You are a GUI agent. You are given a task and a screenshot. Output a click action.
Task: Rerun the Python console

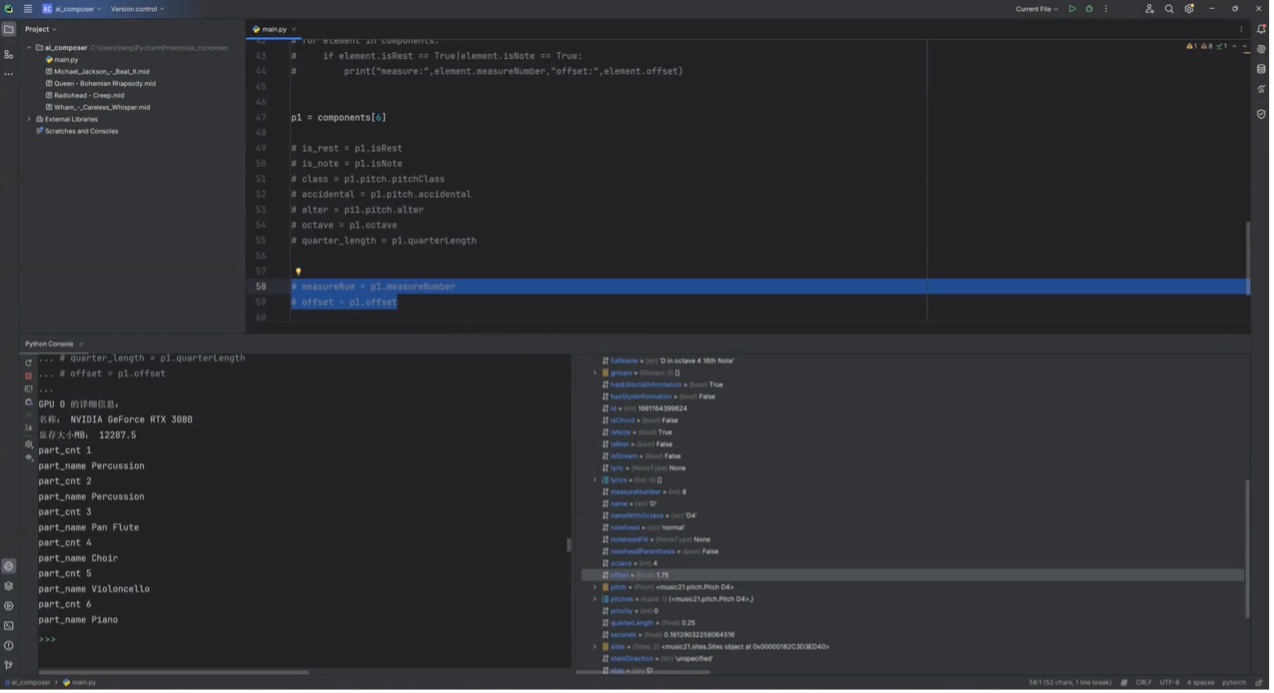click(28, 363)
